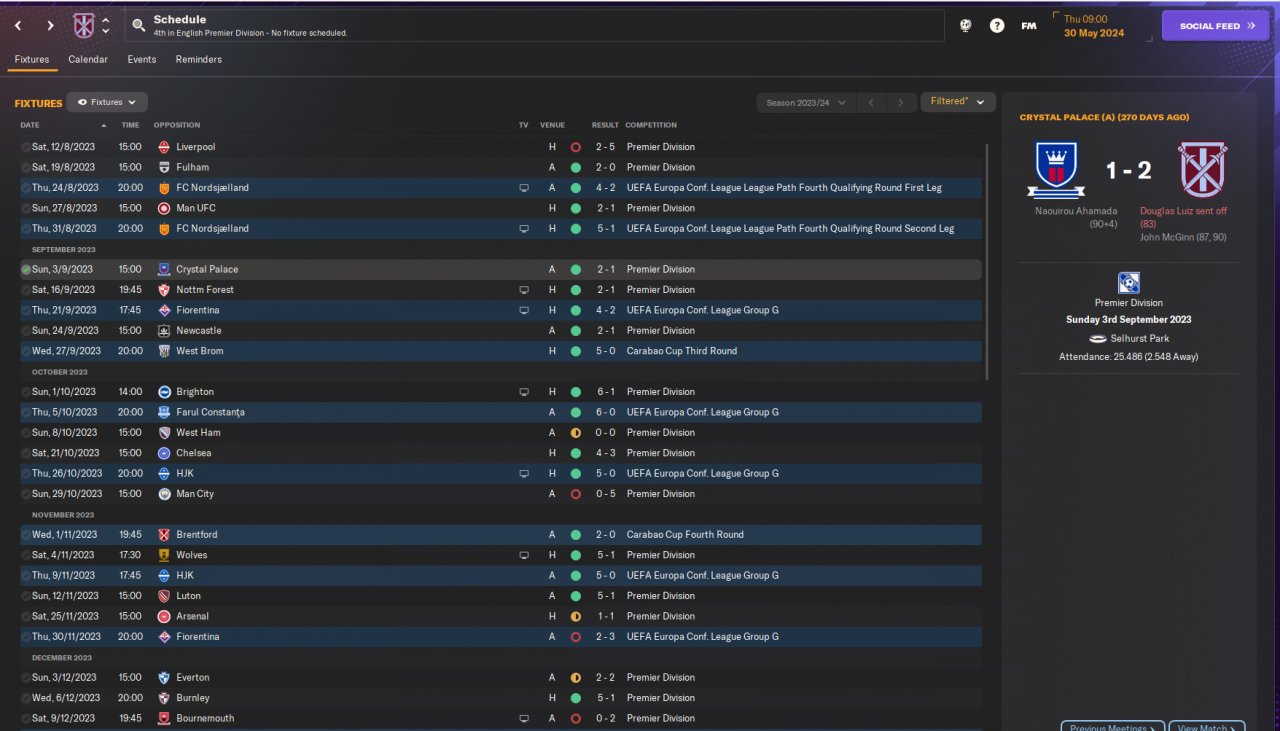Click the large Crystal Palace crest in match panel
The image size is (1280, 731).
tap(1056, 171)
